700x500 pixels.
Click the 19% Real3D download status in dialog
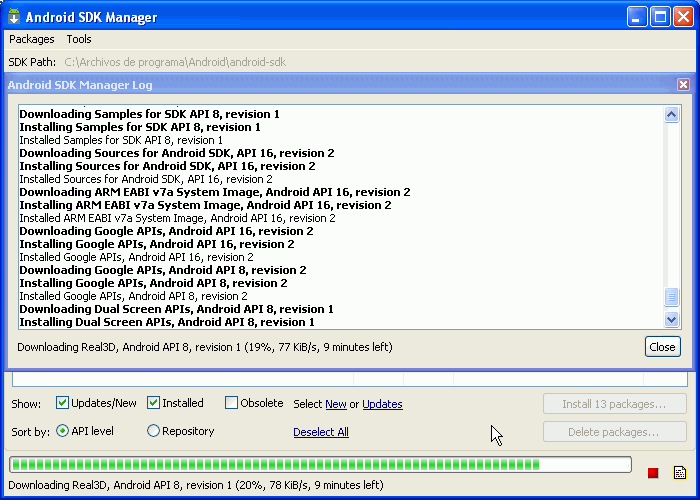[x=204, y=347]
